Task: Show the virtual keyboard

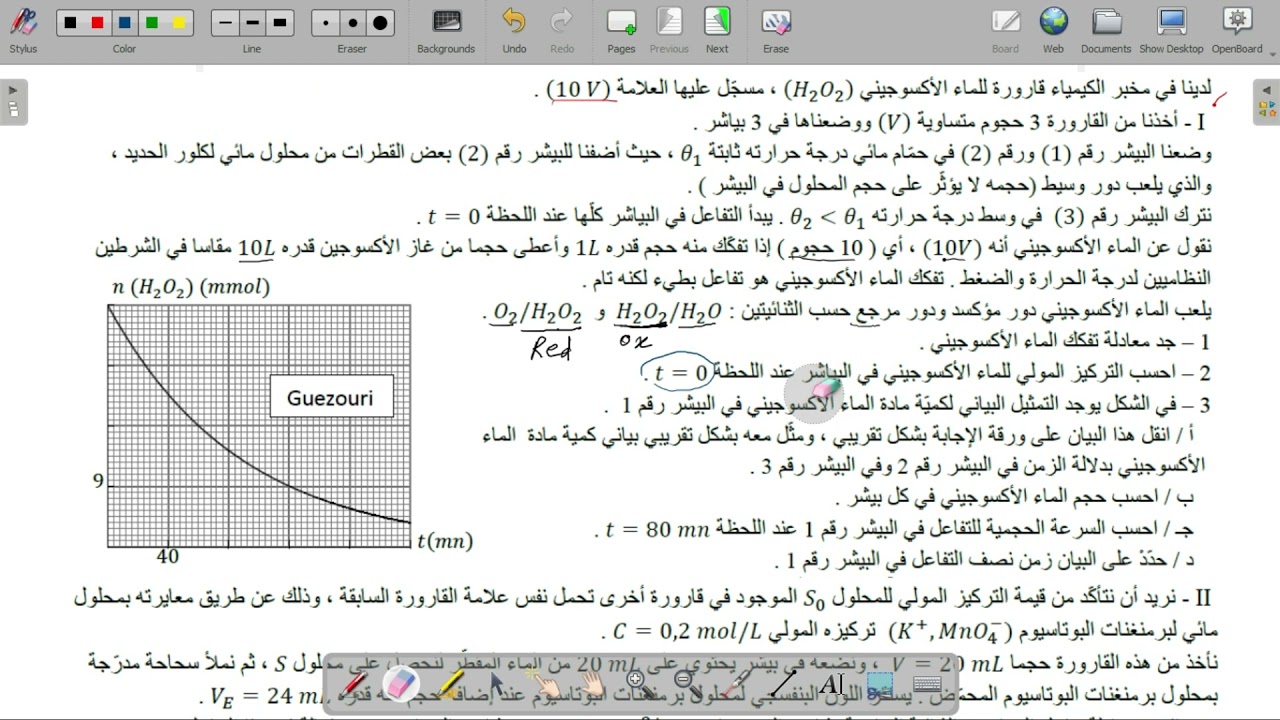Action: pyautogui.click(x=927, y=686)
